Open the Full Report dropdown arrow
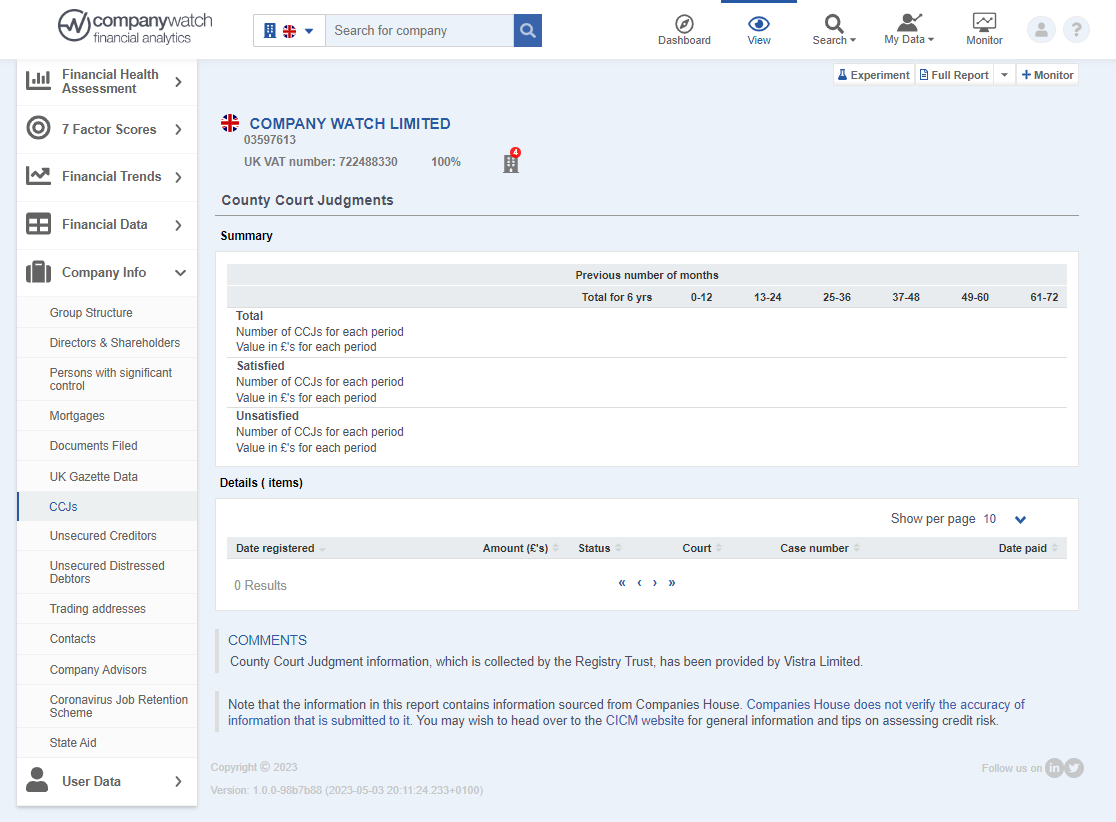Screen dimensions: 1116x822 (x=1004, y=75)
